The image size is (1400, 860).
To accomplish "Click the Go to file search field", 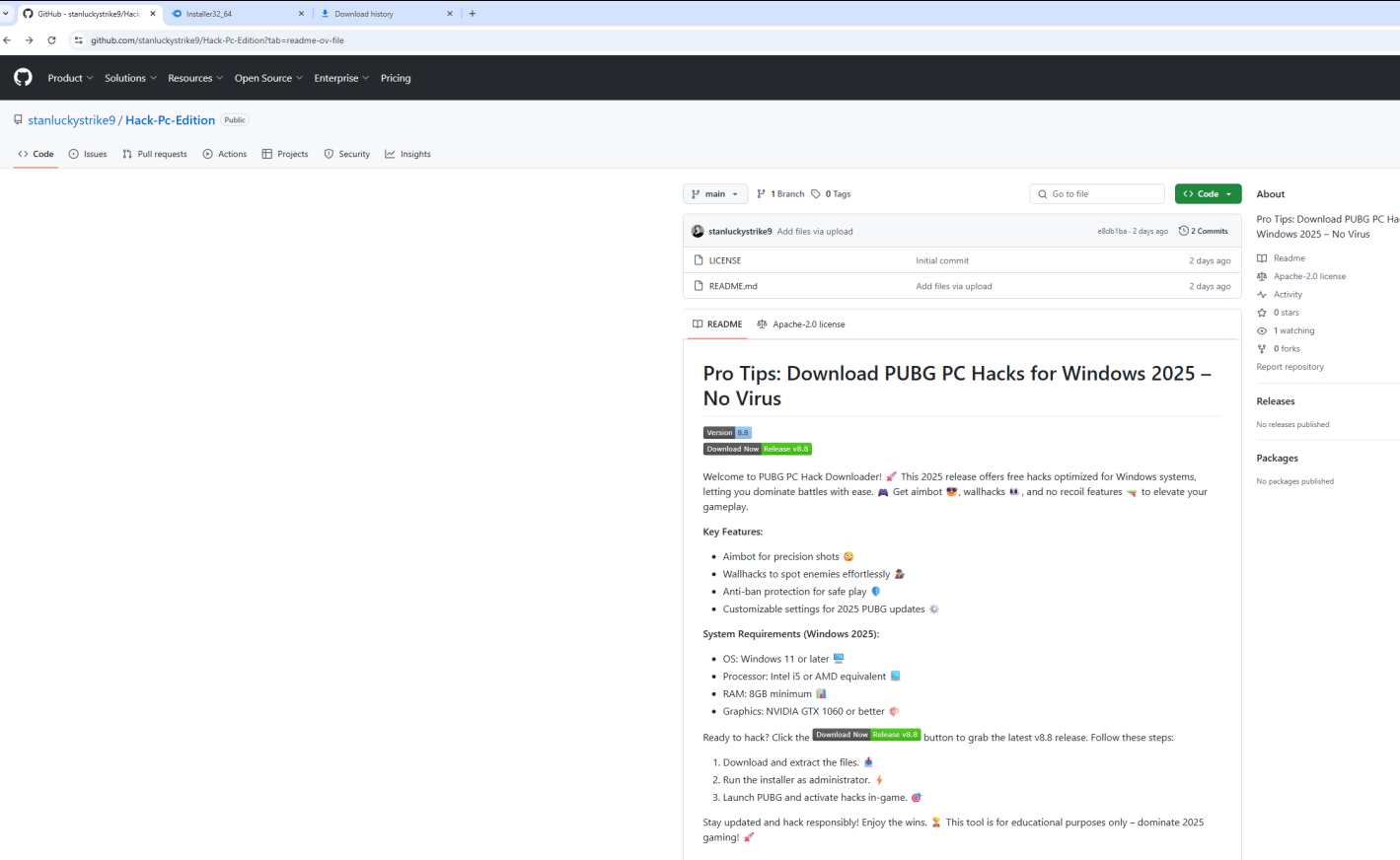I will [x=1097, y=194].
